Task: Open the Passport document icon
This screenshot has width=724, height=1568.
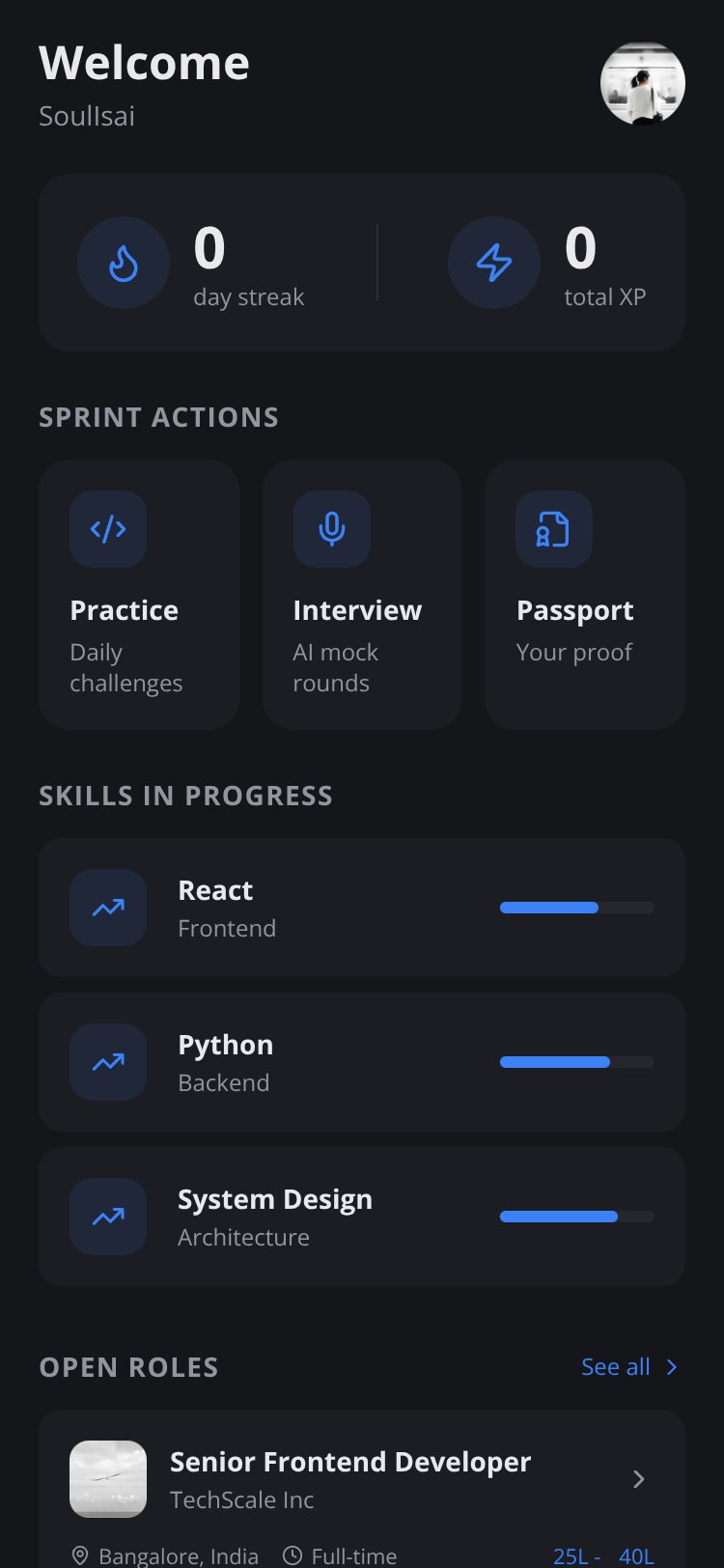Action: tap(554, 529)
